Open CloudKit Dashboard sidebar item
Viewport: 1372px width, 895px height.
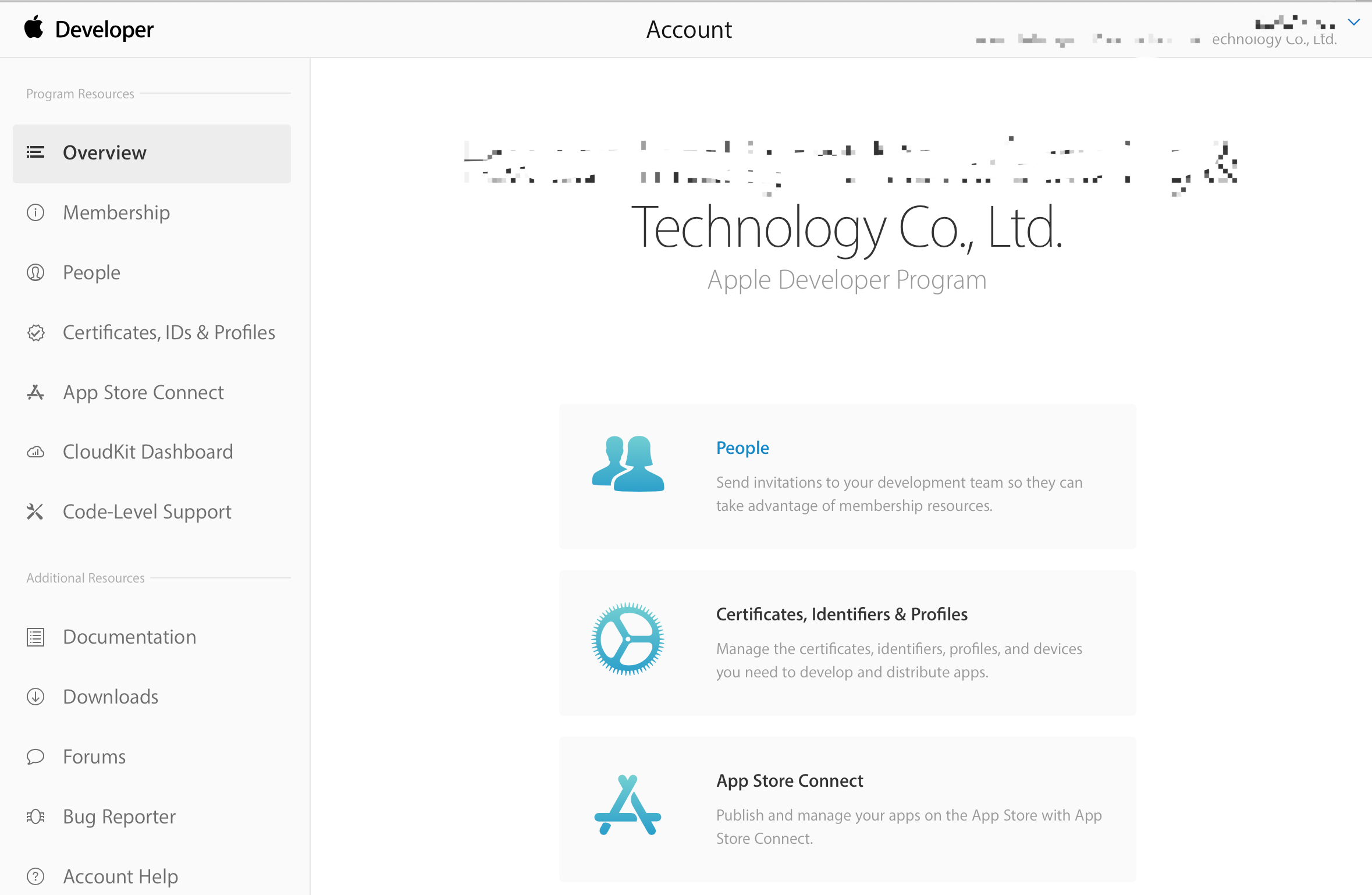148,452
